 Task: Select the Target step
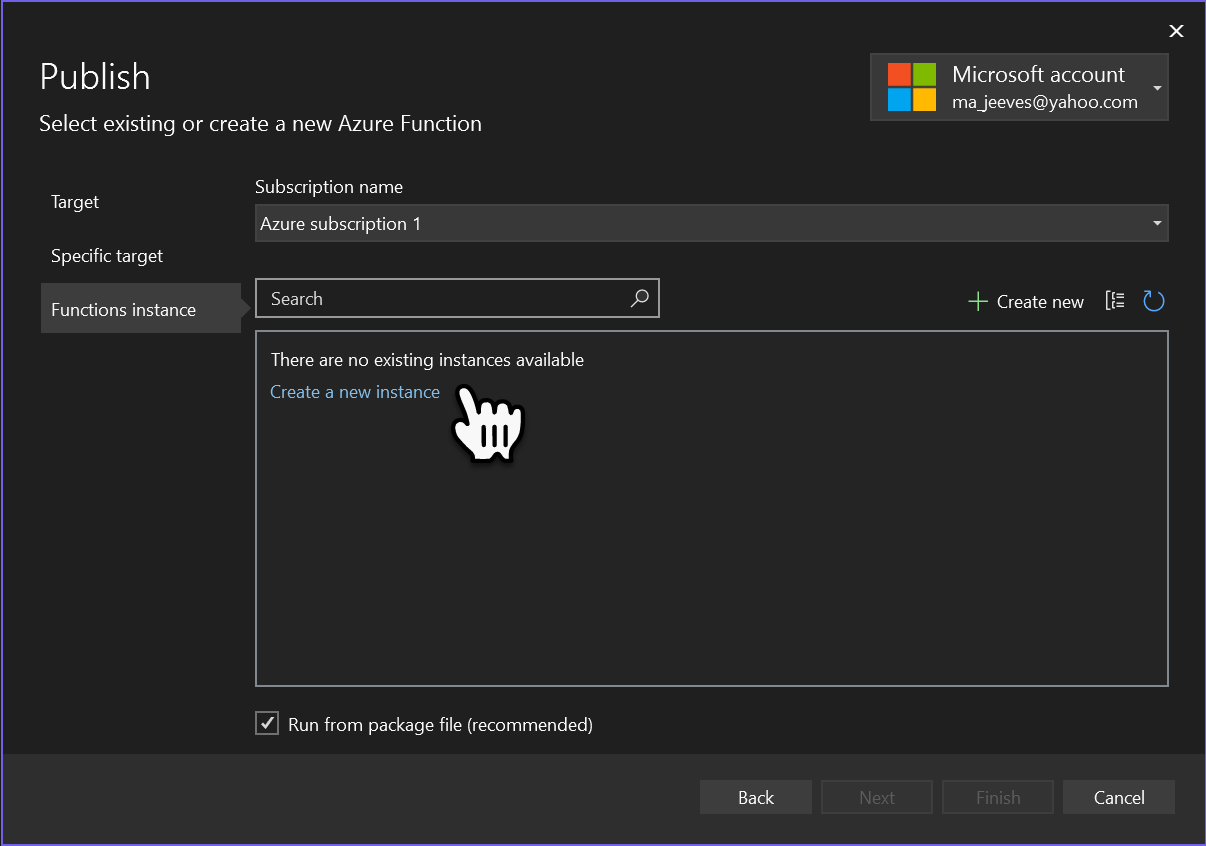tap(74, 201)
